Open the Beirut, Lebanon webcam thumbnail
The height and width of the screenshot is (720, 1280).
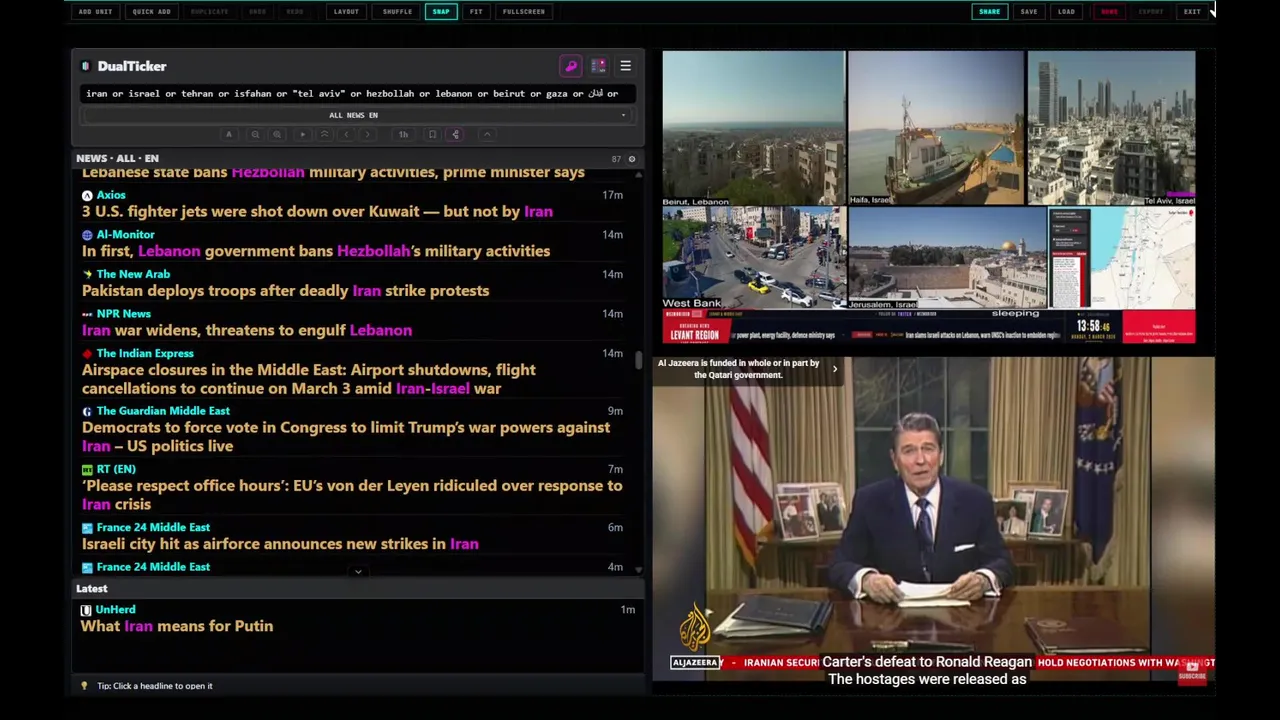coord(753,129)
